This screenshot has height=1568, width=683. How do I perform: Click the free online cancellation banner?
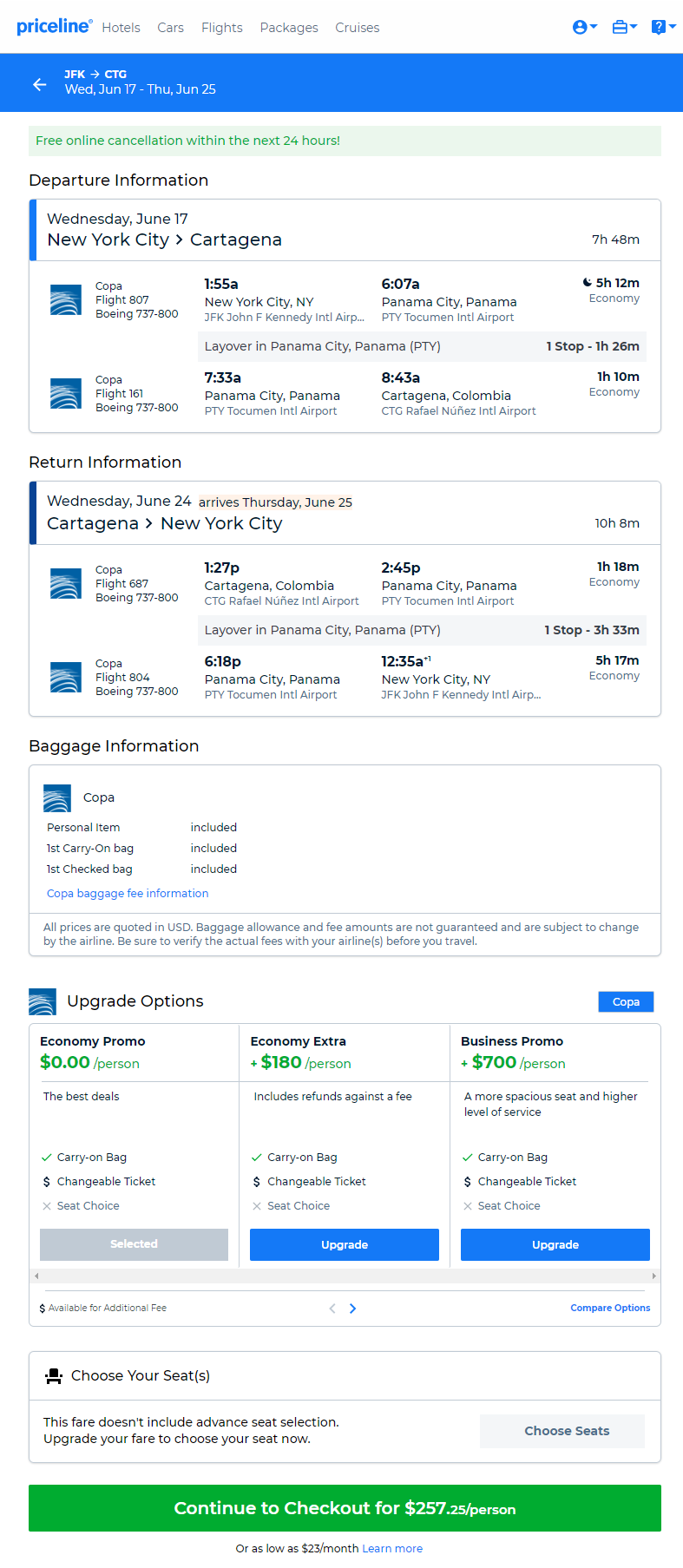(345, 141)
